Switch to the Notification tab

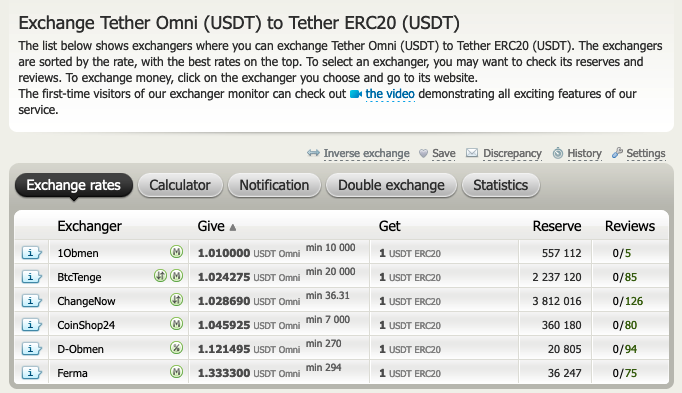274,185
